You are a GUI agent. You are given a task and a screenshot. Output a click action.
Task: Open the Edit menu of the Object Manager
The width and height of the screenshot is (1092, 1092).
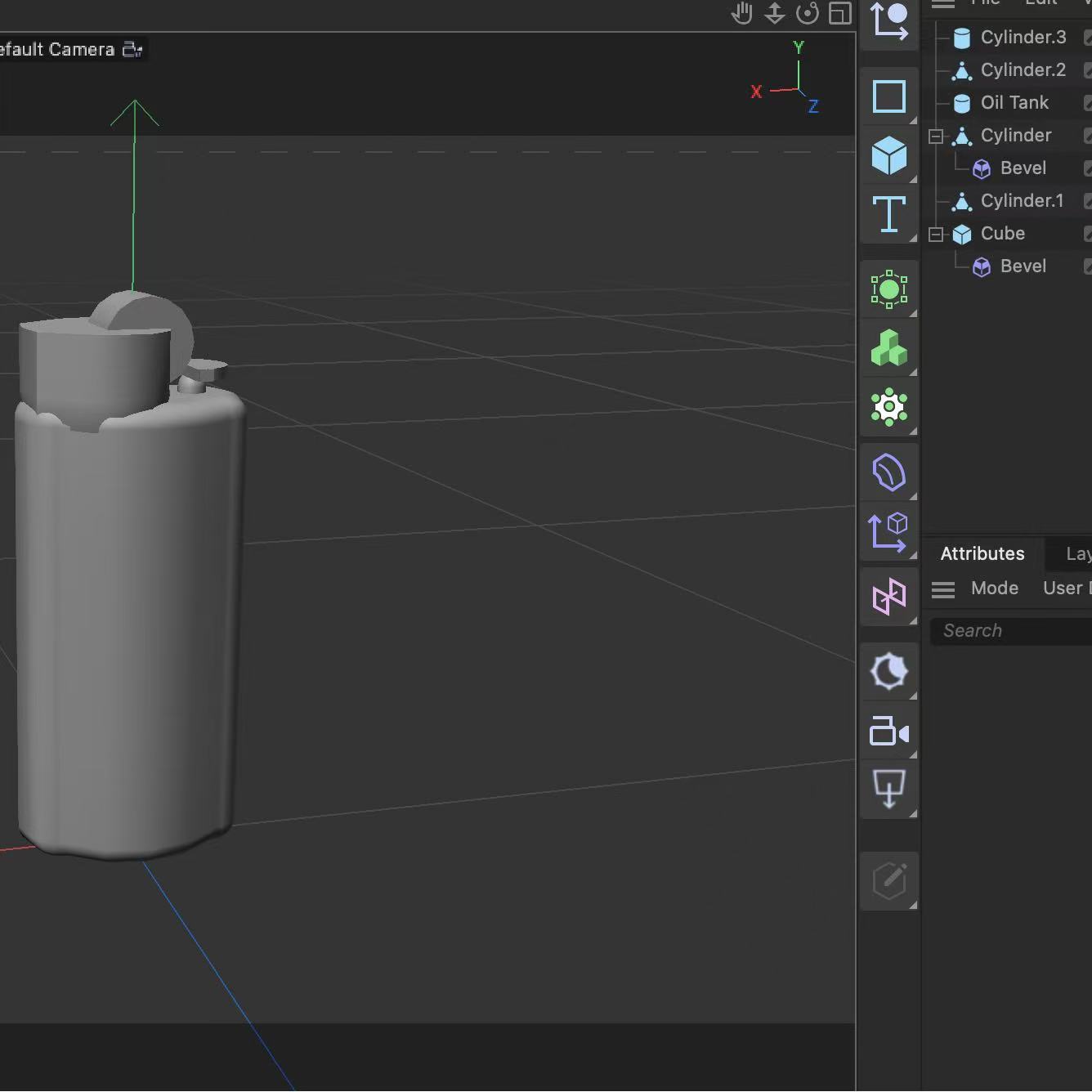(1041, 3)
